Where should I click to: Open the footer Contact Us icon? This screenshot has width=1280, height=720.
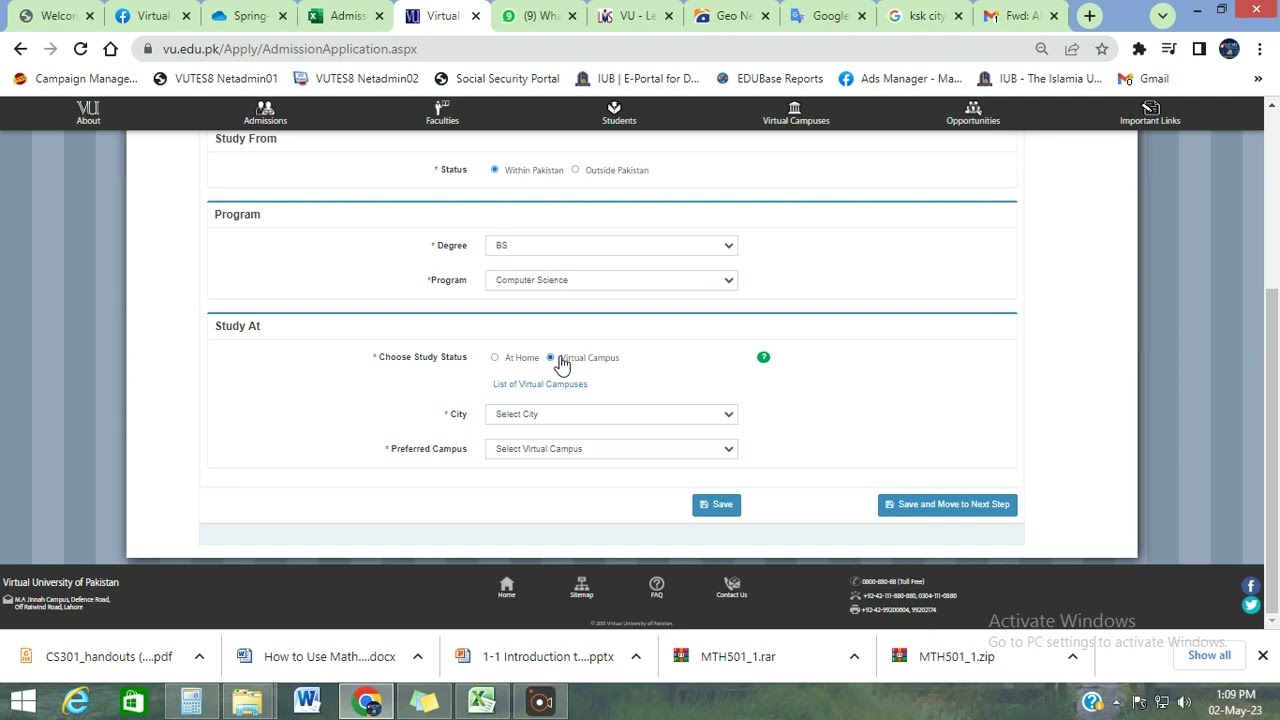coord(732,587)
